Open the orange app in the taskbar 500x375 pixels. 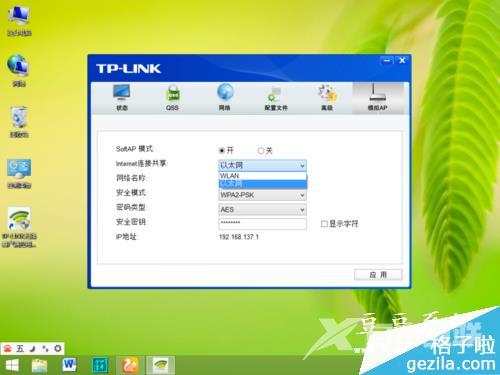(x=130, y=365)
